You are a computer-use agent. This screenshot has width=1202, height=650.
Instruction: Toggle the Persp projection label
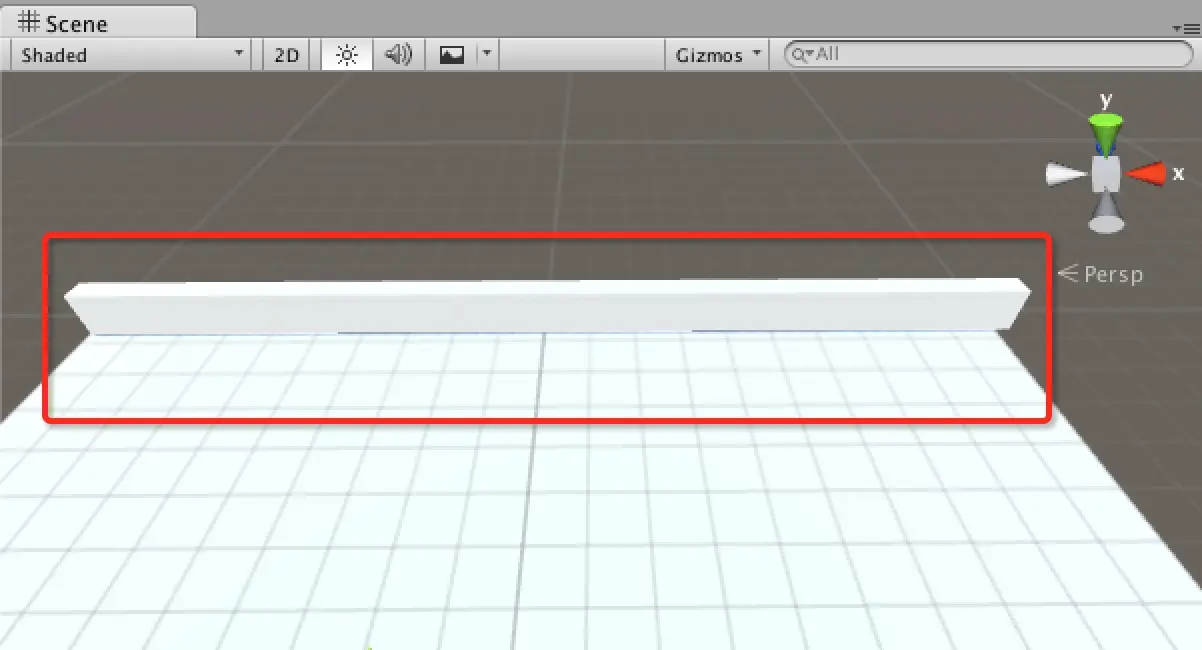[1101, 273]
